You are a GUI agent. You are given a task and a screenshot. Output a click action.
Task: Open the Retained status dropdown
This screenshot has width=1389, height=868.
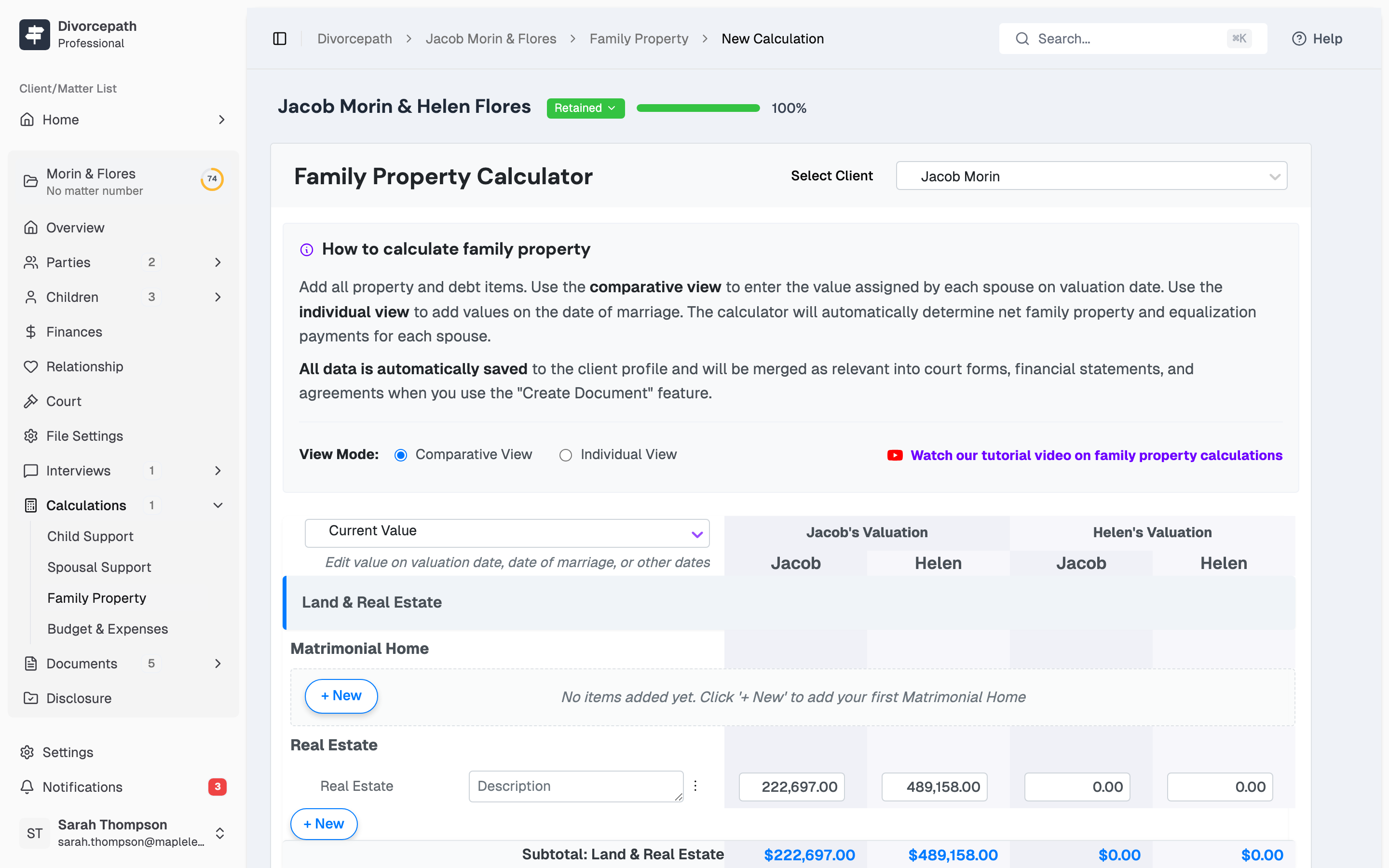[x=586, y=108]
